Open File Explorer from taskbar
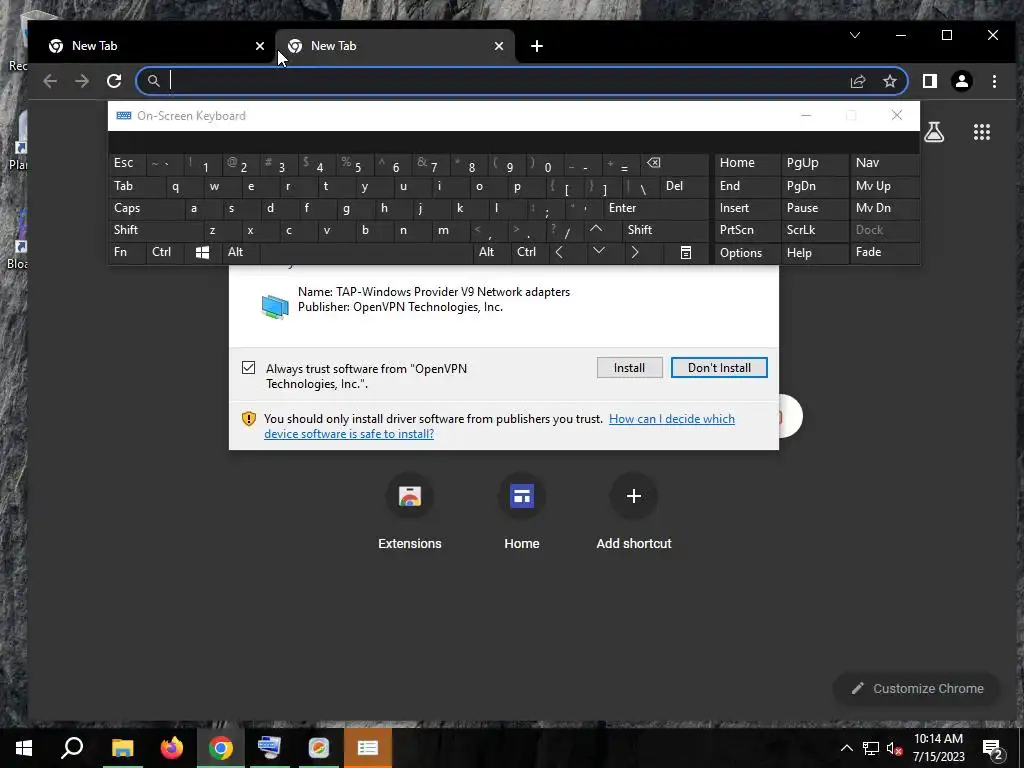This screenshot has width=1024, height=768. [122, 748]
